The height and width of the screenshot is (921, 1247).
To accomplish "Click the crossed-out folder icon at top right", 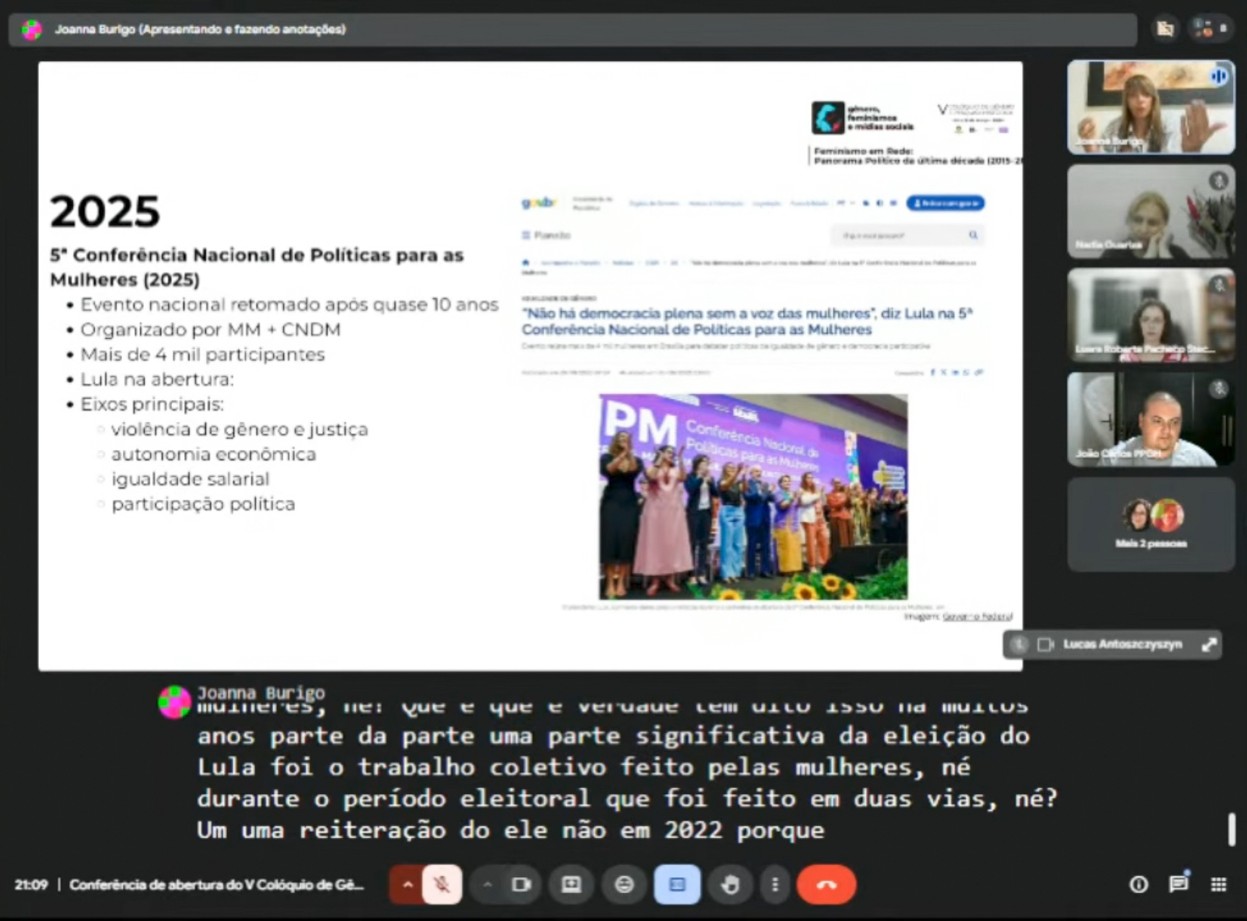I will pyautogui.click(x=1165, y=29).
